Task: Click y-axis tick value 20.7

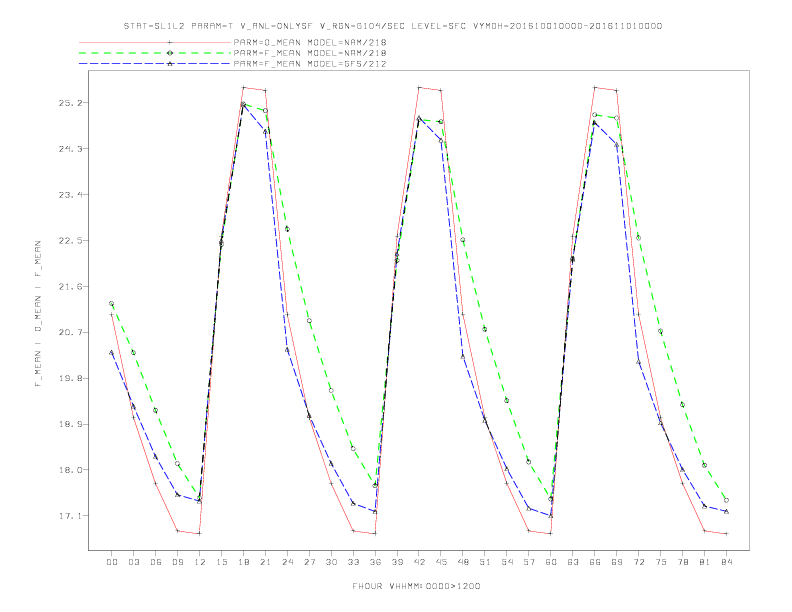Action: [70, 333]
